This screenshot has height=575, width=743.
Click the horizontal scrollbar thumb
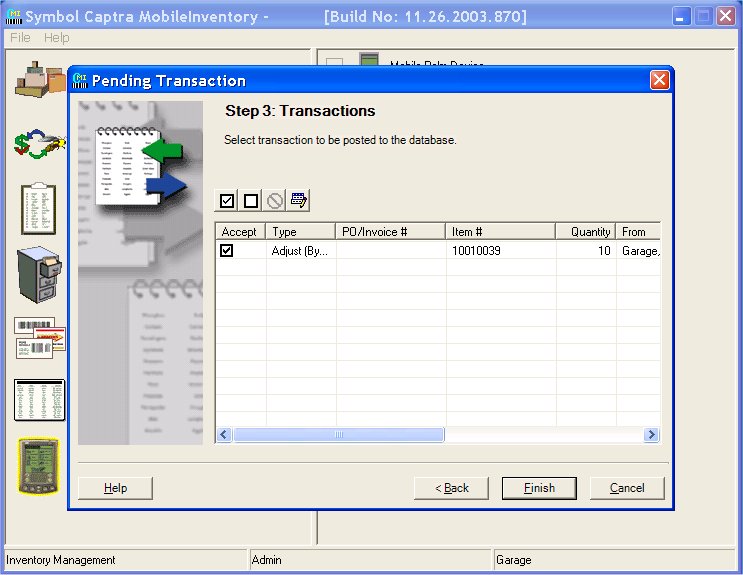click(339, 434)
